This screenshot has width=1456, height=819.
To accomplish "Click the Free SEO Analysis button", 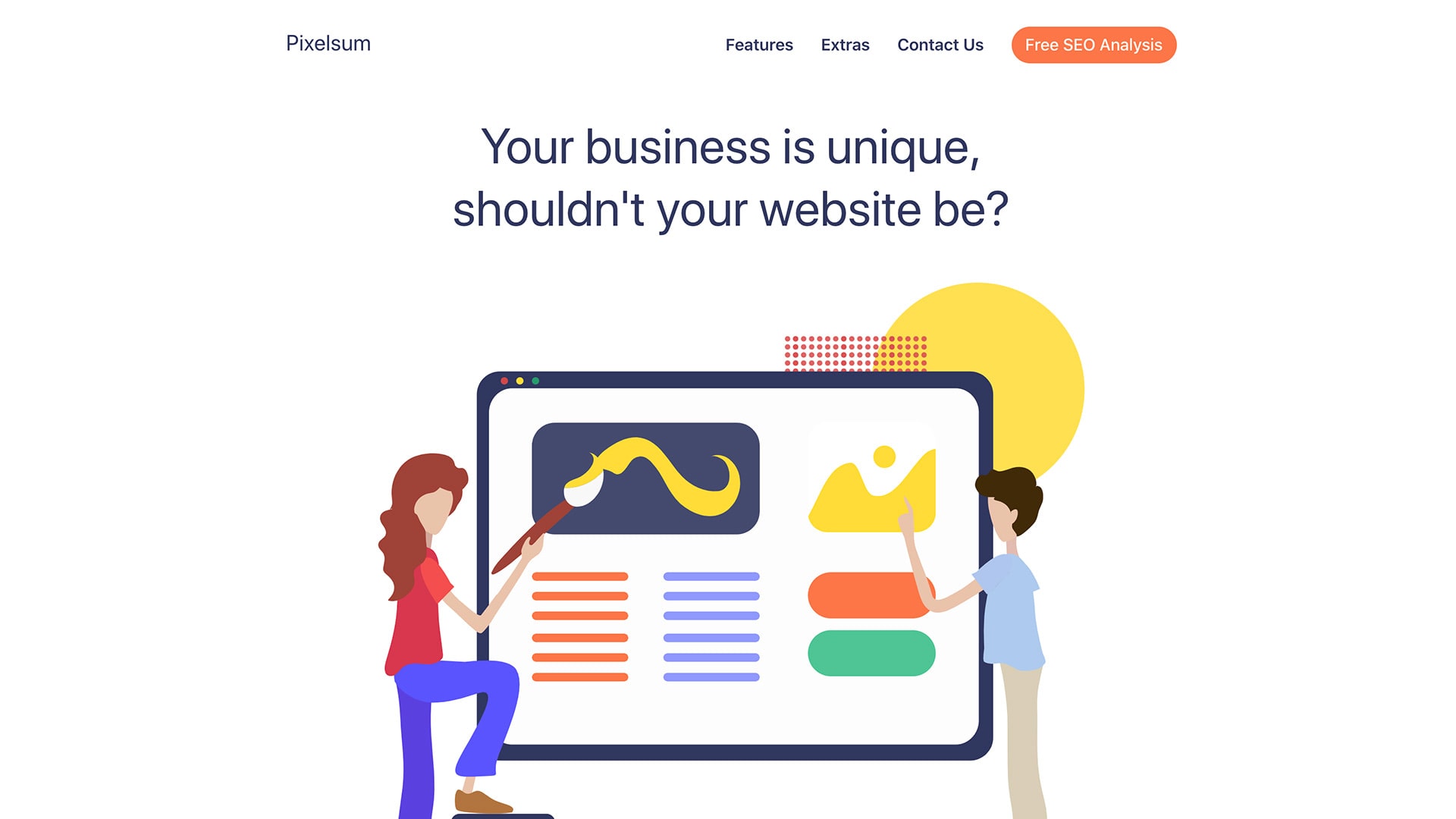I will tap(1093, 44).
